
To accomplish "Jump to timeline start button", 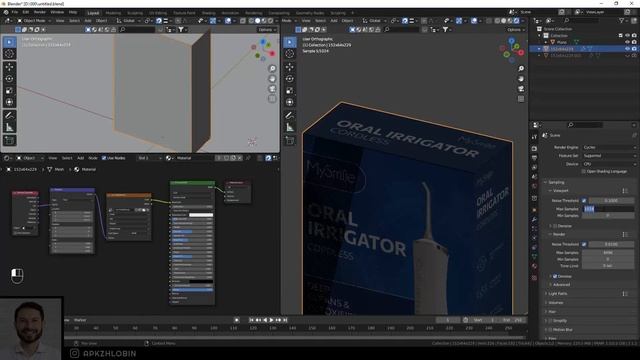I will coord(251,320).
